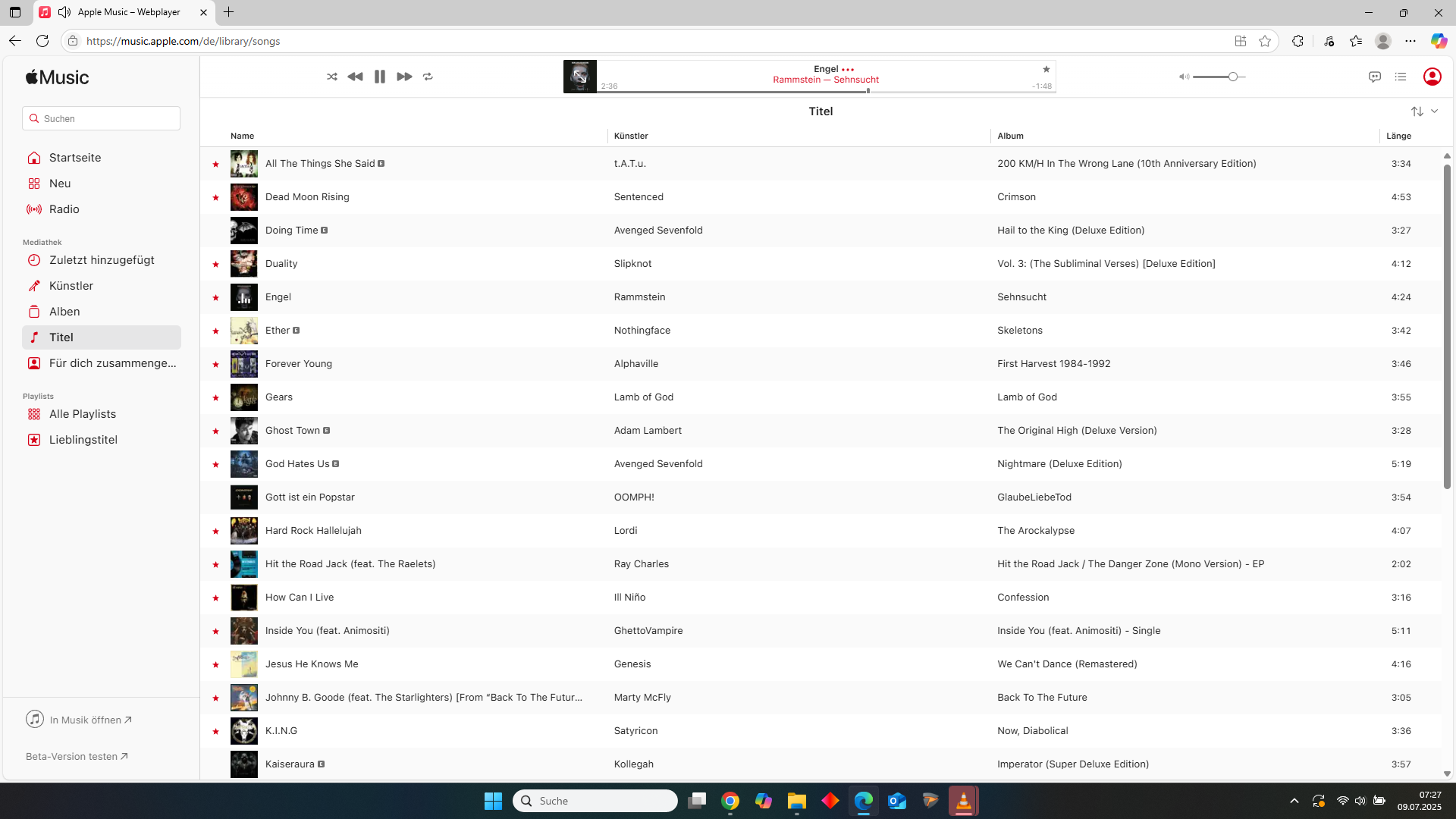The image size is (1456, 819).
Task: Toggle repeat mode
Action: (428, 77)
